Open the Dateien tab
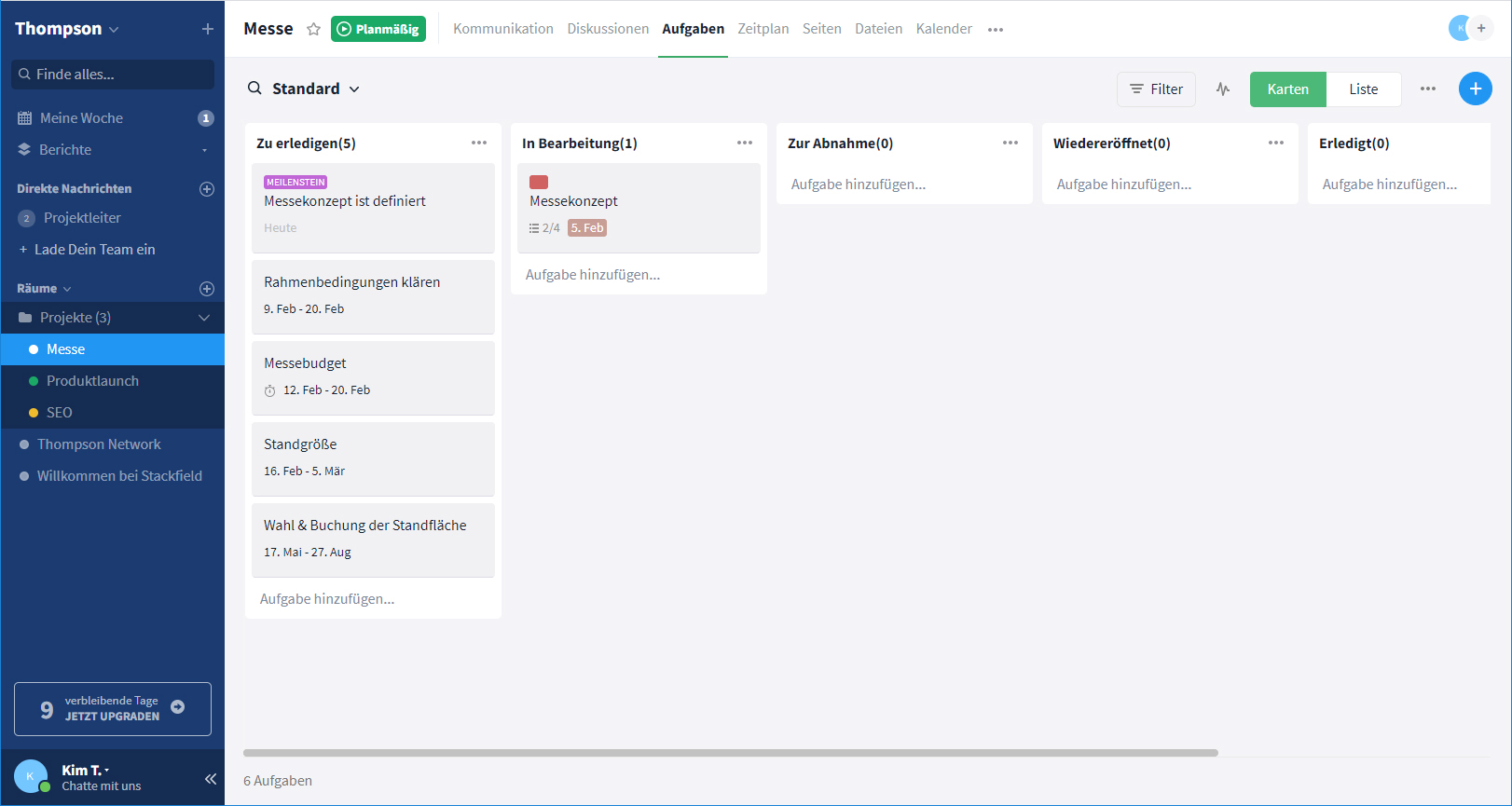1512x806 pixels. (x=879, y=29)
